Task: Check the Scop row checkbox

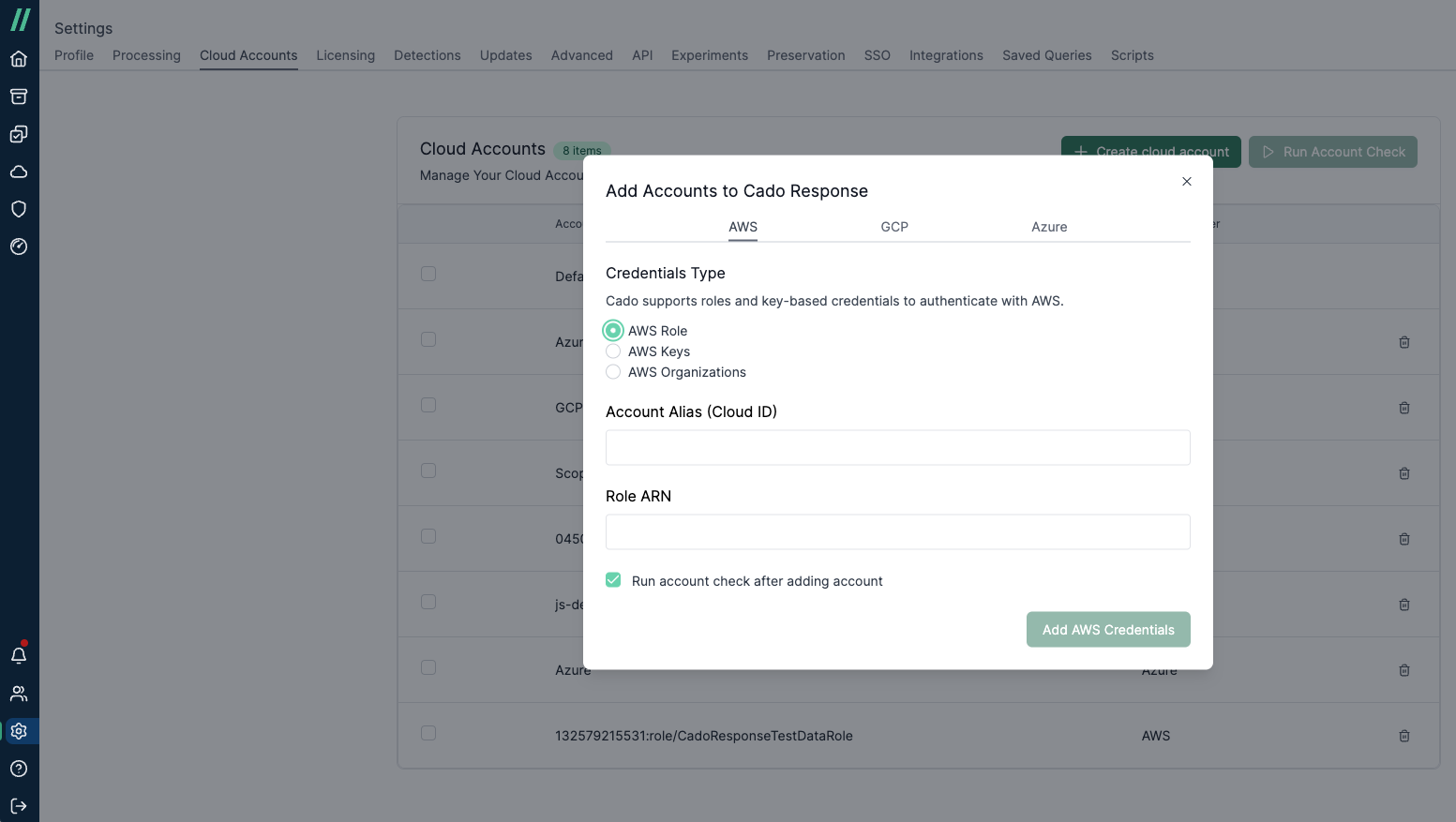Action: 428,471
